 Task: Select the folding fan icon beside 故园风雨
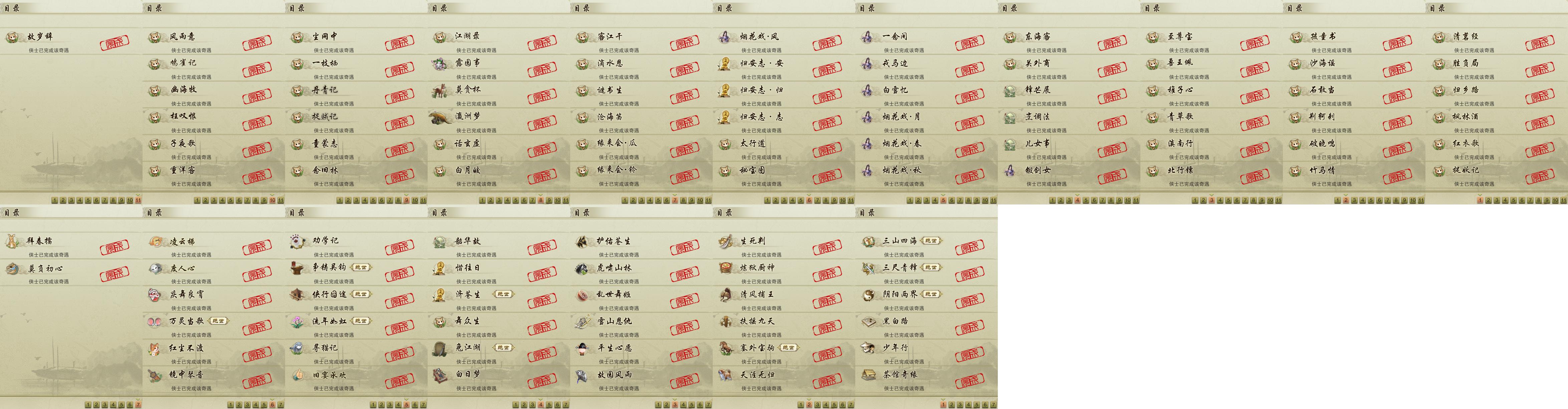pyautogui.click(x=583, y=375)
